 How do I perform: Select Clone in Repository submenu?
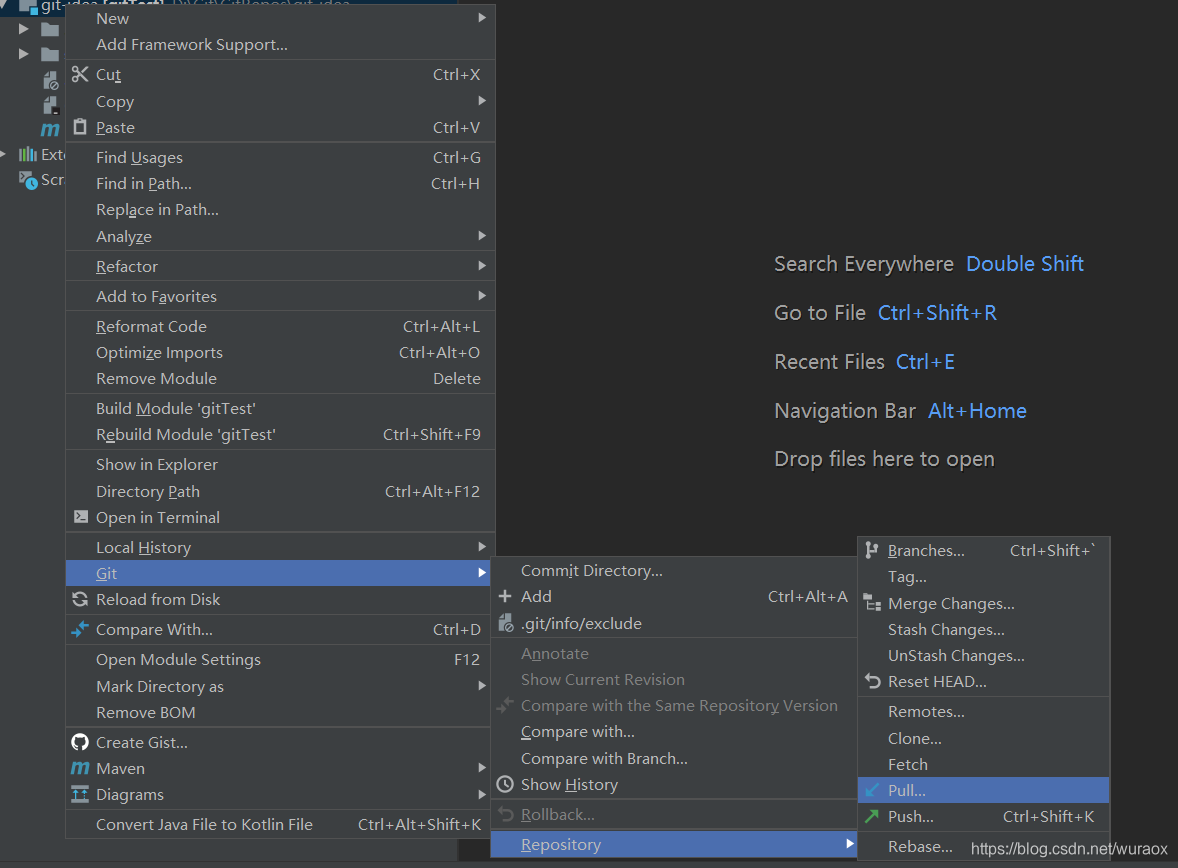coord(983,739)
